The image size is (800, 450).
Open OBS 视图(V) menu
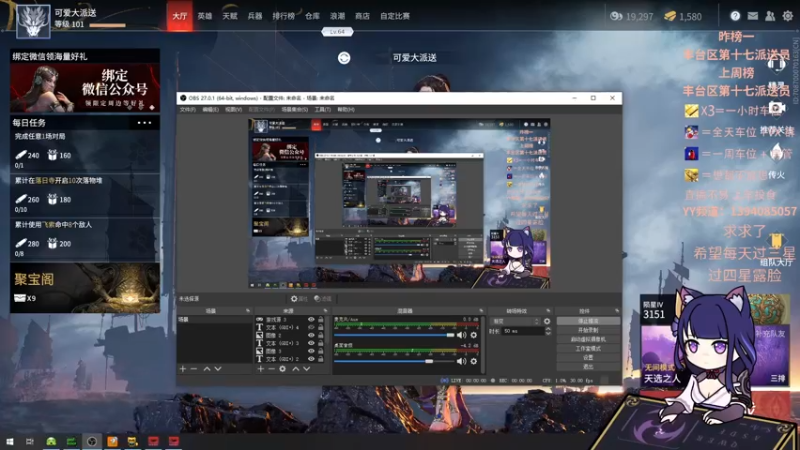pyautogui.click(x=233, y=110)
